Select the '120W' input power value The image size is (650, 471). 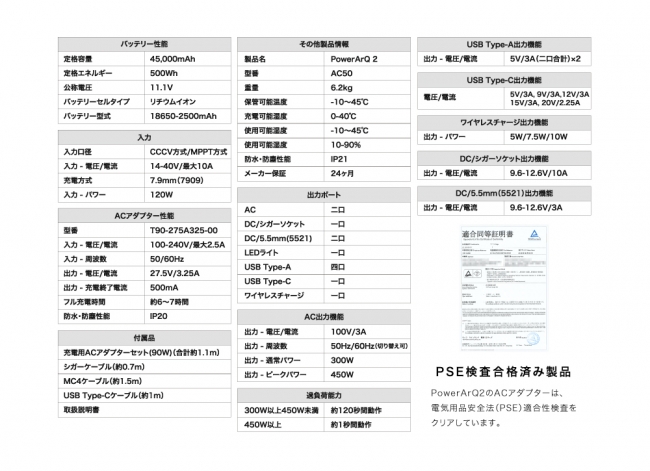pos(161,194)
